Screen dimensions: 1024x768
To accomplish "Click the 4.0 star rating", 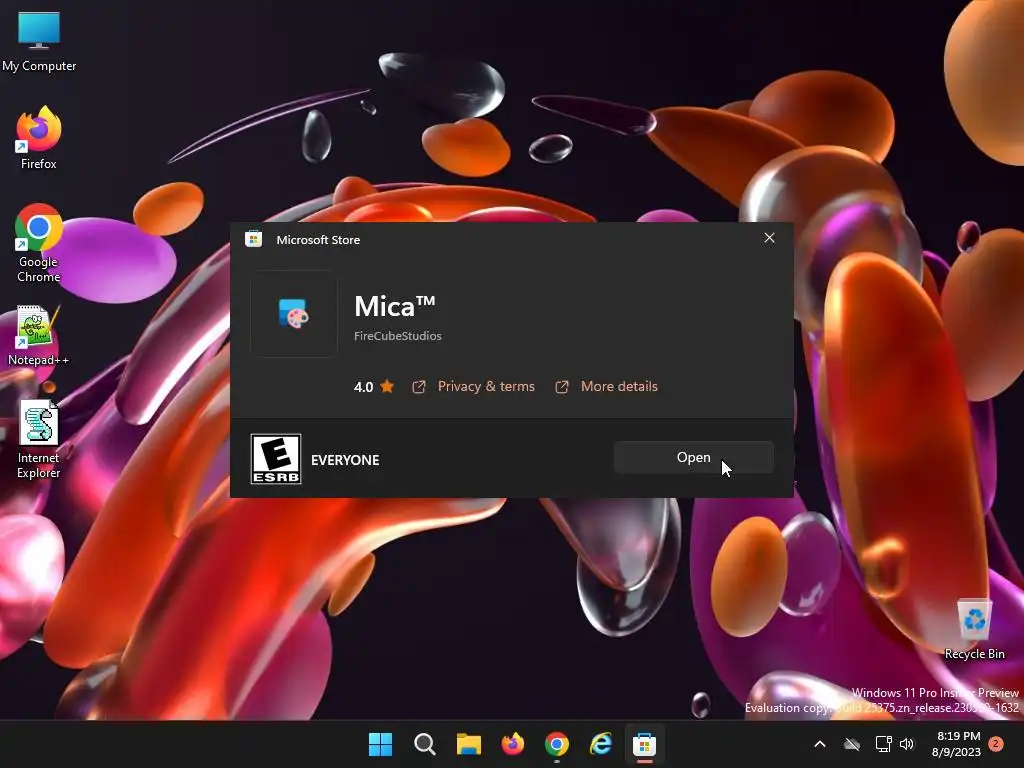I will point(374,387).
